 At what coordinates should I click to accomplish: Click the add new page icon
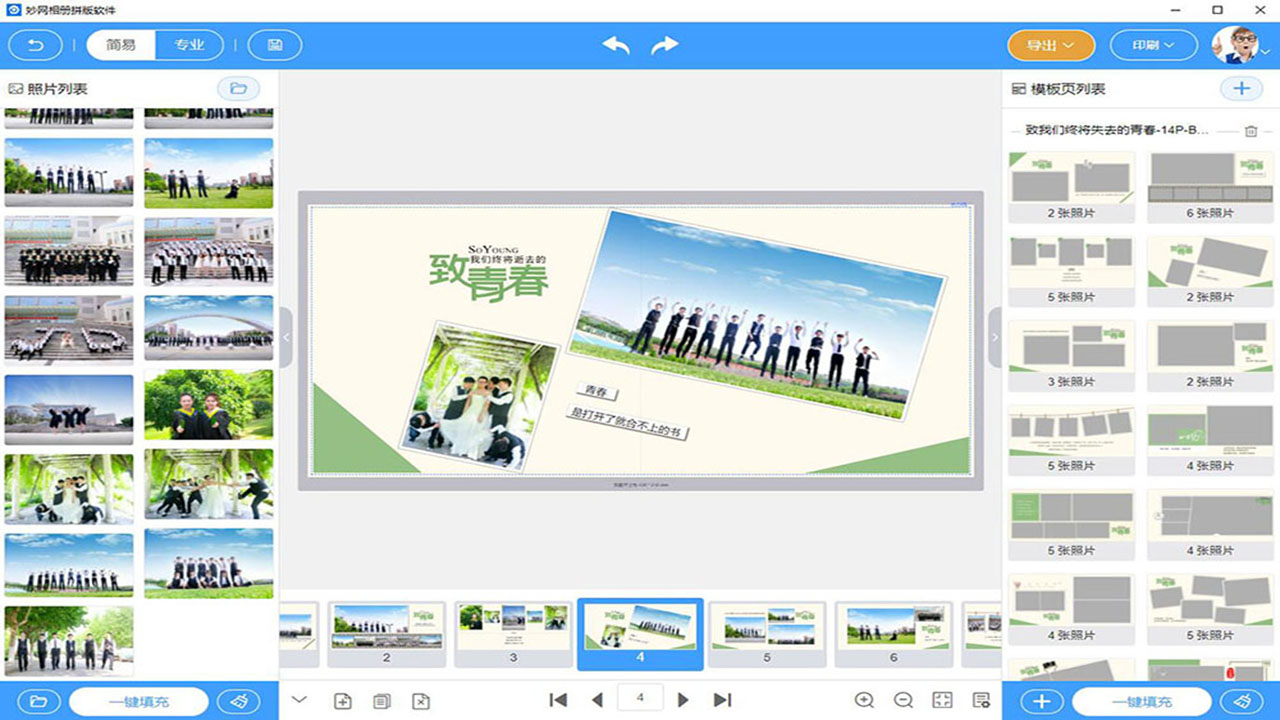(x=342, y=701)
